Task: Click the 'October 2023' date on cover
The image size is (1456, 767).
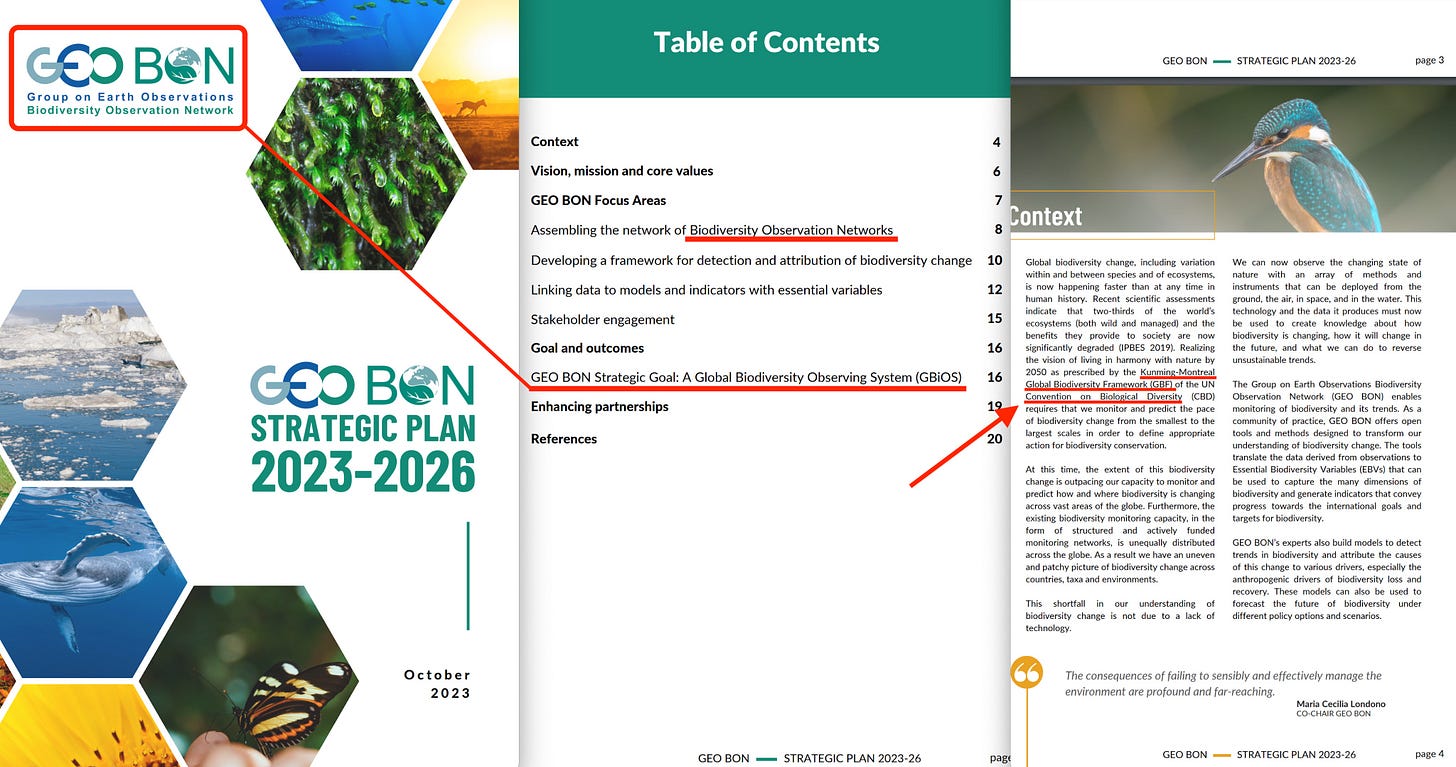Action: click(x=437, y=684)
